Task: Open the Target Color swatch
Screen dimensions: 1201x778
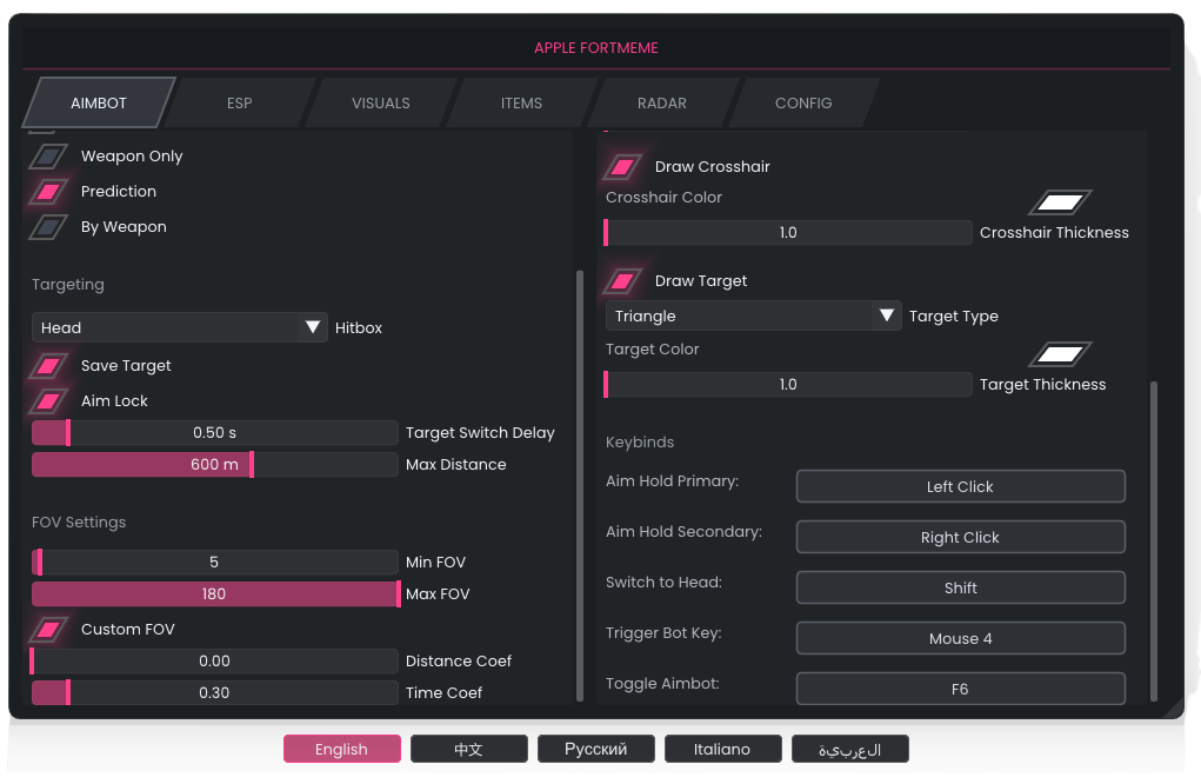Action: click(1060, 355)
